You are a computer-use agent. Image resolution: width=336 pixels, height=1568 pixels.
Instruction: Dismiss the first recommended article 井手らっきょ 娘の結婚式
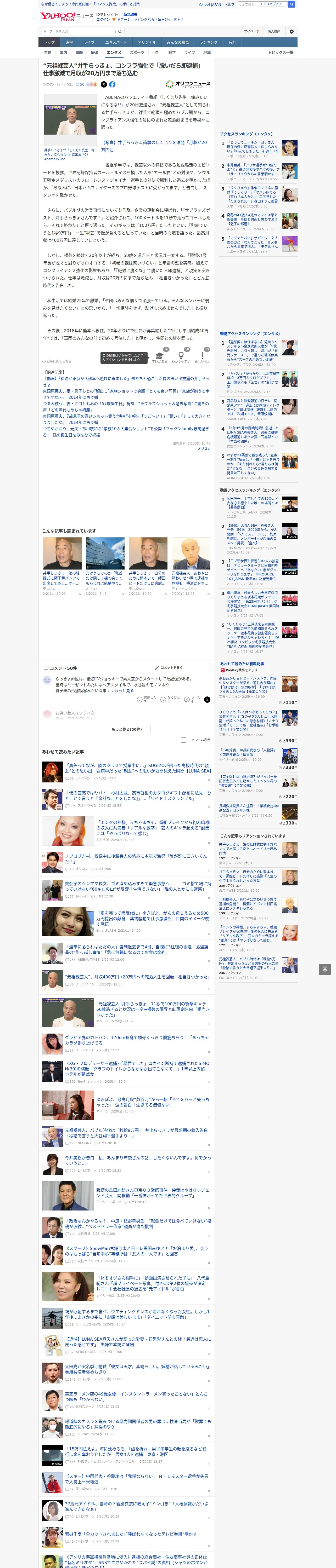tap(79, 593)
